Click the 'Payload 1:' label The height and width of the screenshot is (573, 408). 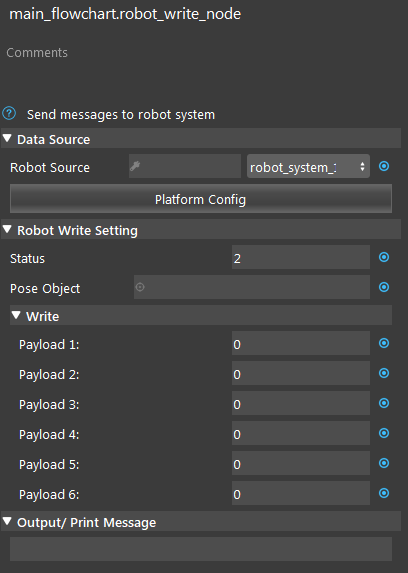click(49, 345)
